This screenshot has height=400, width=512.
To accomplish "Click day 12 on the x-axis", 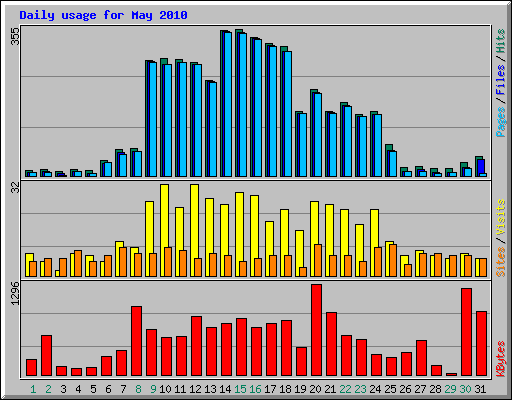I will coord(195,389).
